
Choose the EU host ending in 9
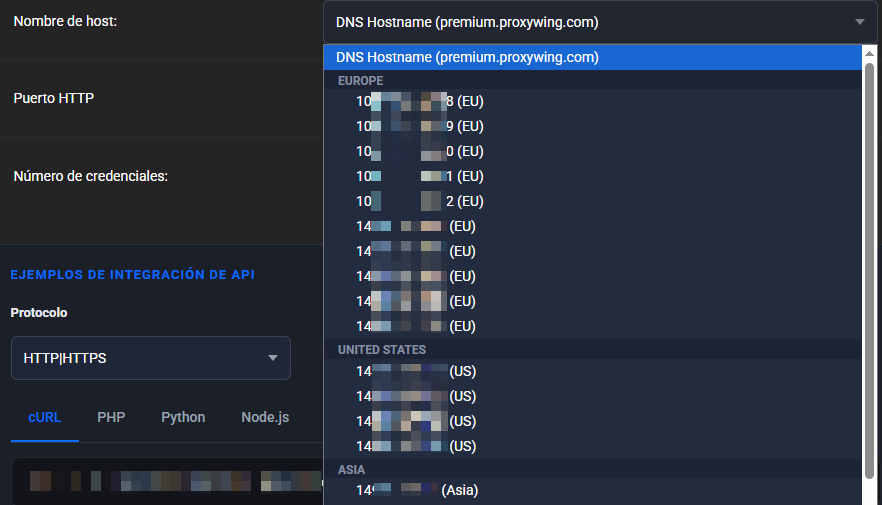(592, 126)
